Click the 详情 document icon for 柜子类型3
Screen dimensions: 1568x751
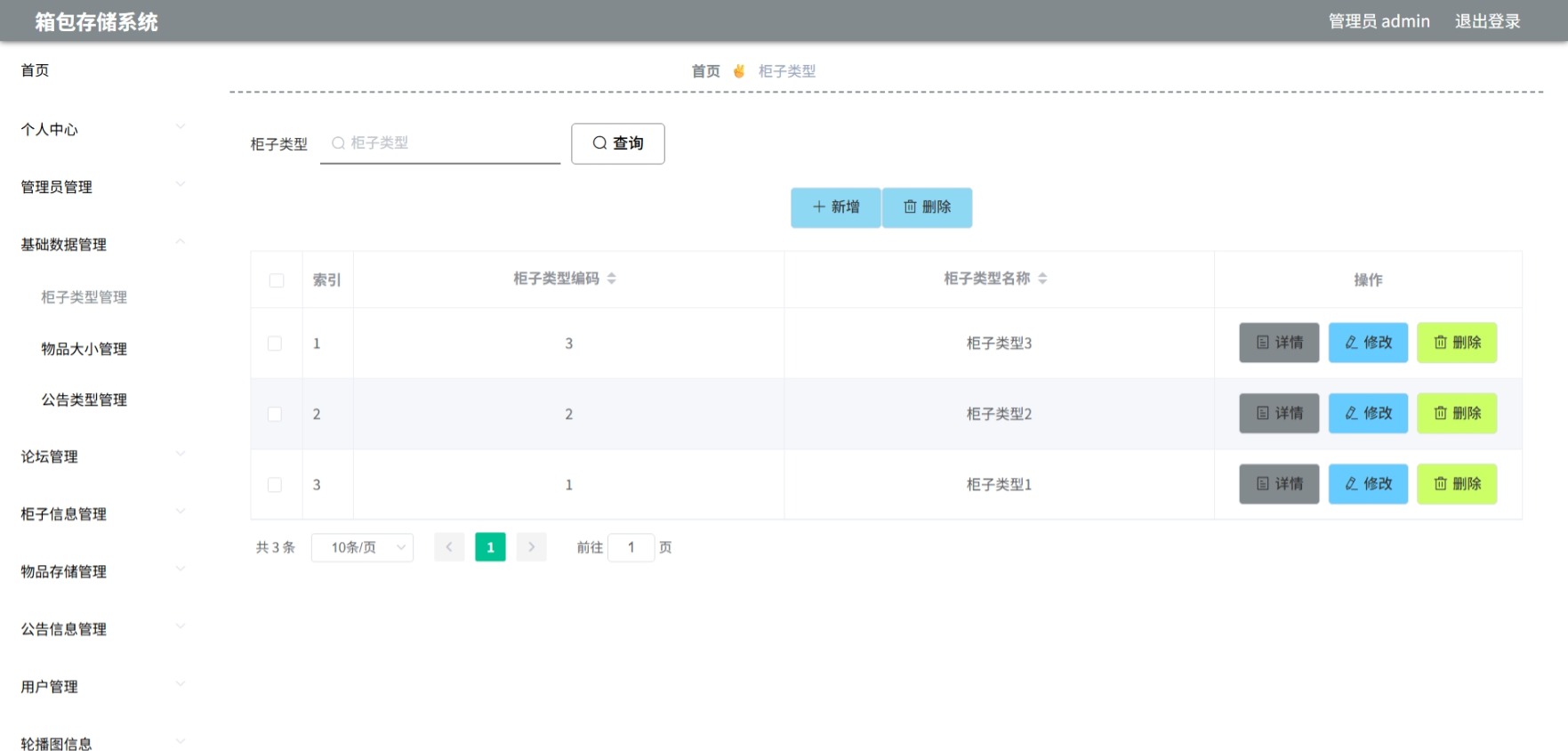1262,343
